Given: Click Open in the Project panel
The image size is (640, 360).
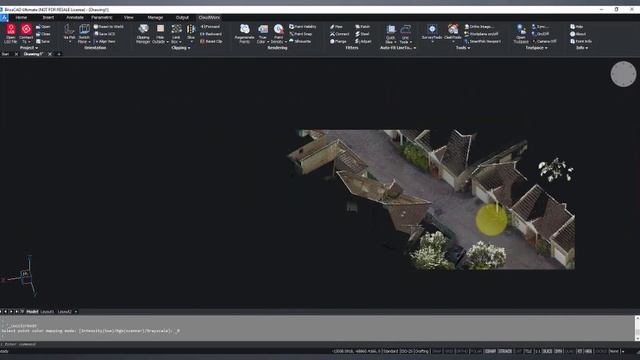Looking at the screenshot, I should coord(43,27).
